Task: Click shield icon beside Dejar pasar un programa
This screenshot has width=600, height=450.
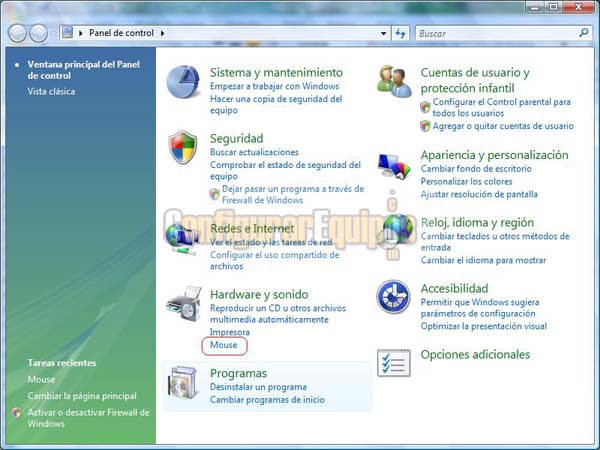Action: [x=214, y=194]
